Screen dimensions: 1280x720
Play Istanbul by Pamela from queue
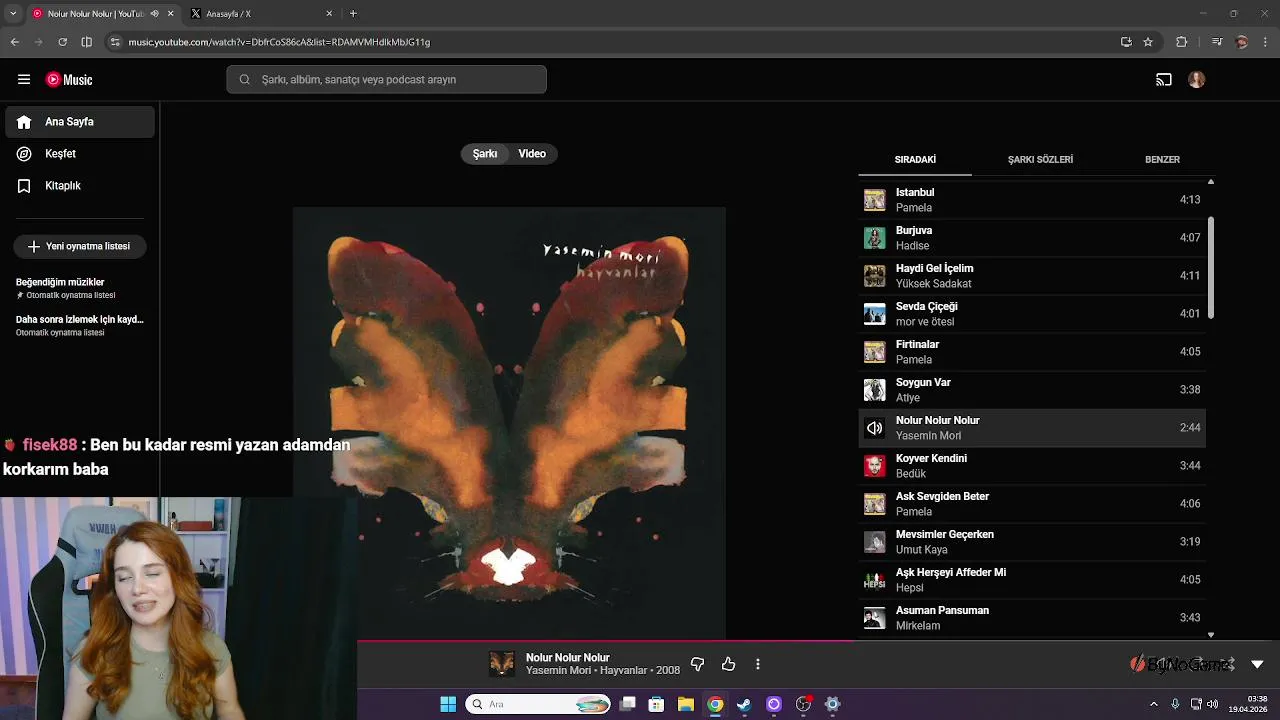pyautogui.click(x=1032, y=200)
